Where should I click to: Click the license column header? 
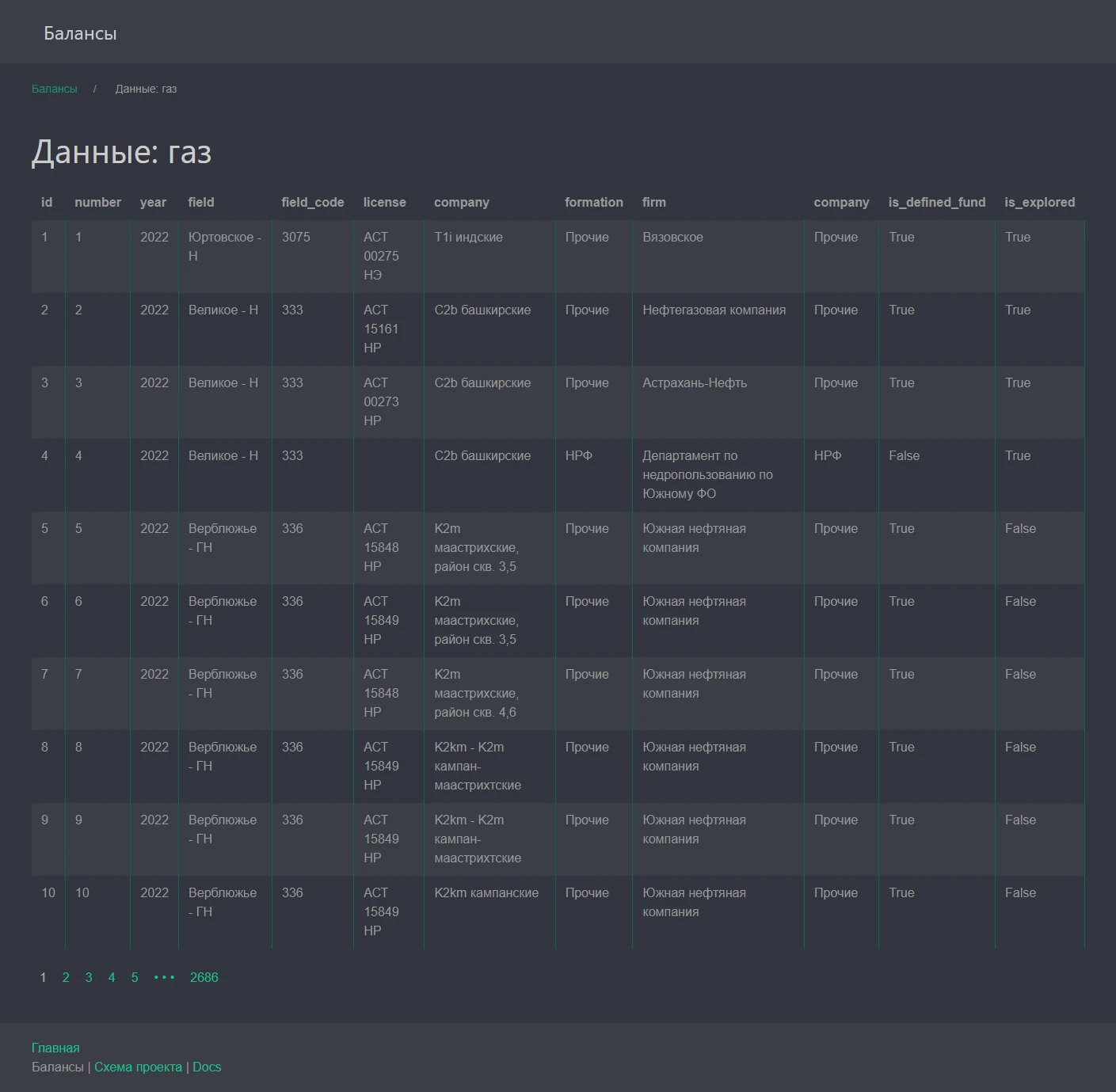click(384, 202)
